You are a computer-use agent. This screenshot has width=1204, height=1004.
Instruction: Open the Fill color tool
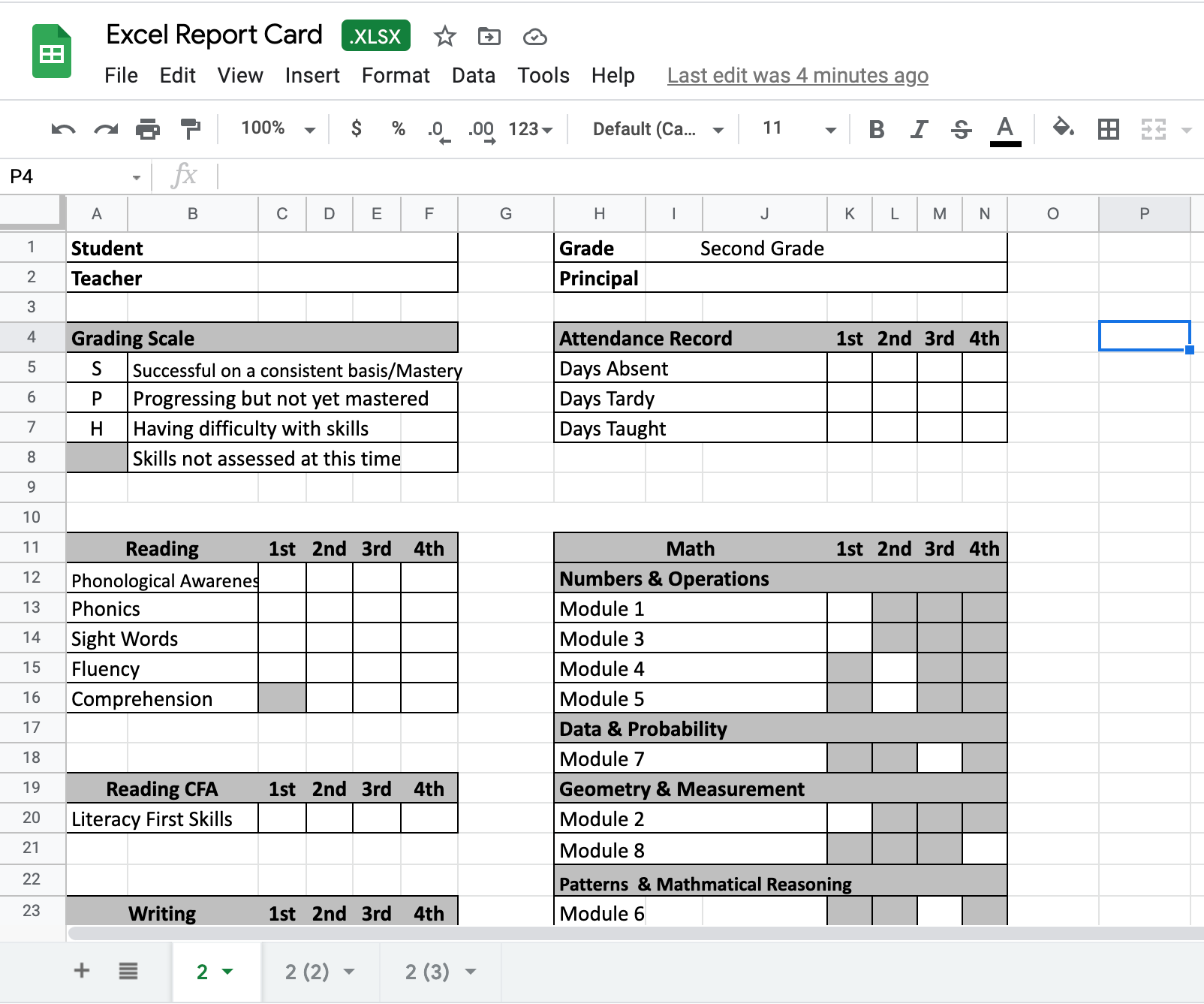(1064, 129)
